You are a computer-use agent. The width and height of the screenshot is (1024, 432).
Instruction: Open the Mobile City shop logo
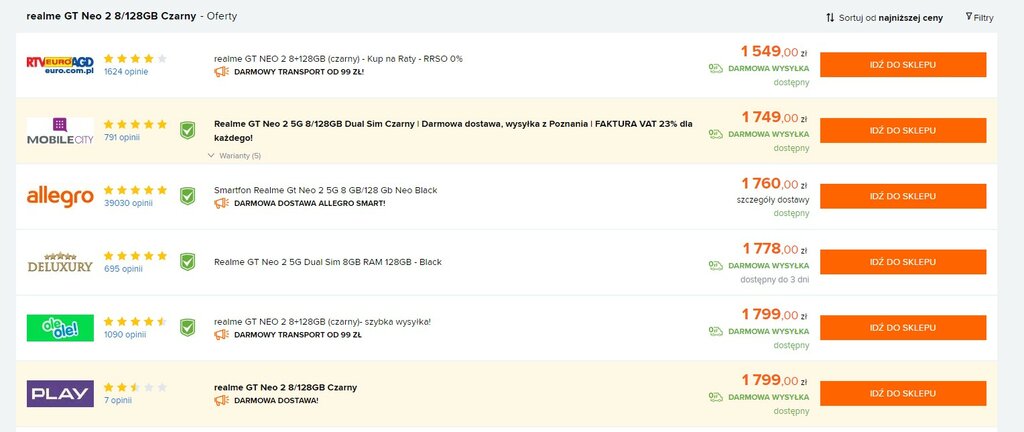pyautogui.click(x=60, y=131)
